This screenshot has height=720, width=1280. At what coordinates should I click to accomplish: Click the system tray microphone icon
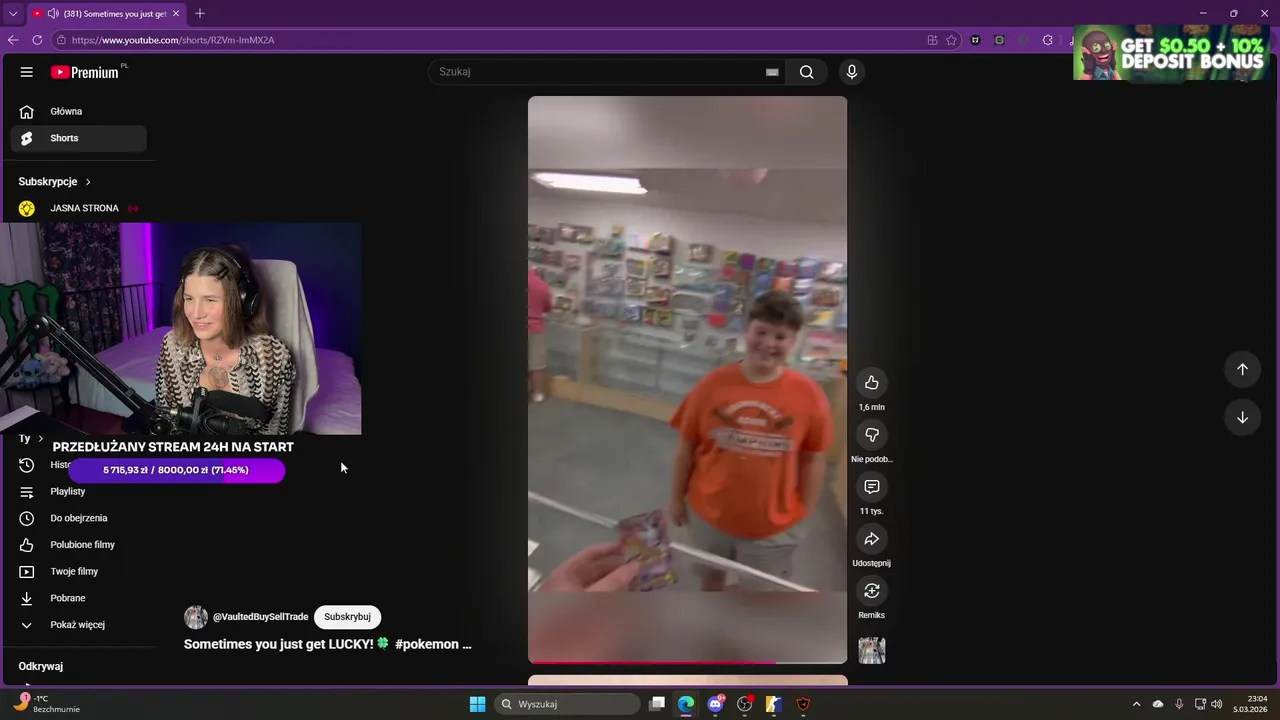(1179, 704)
